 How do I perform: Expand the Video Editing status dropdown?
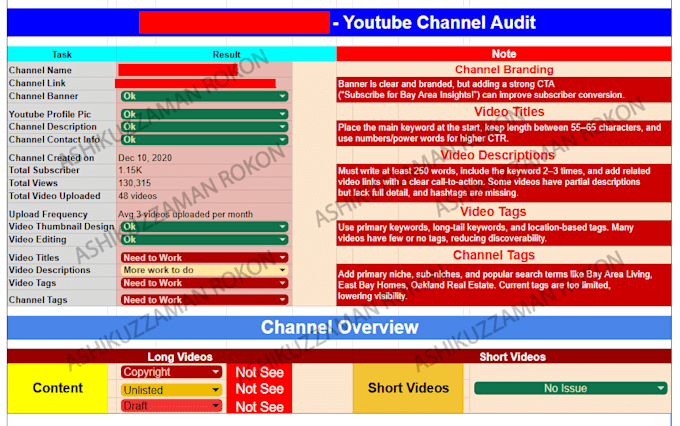pyautogui.click(x=204, y=239)
